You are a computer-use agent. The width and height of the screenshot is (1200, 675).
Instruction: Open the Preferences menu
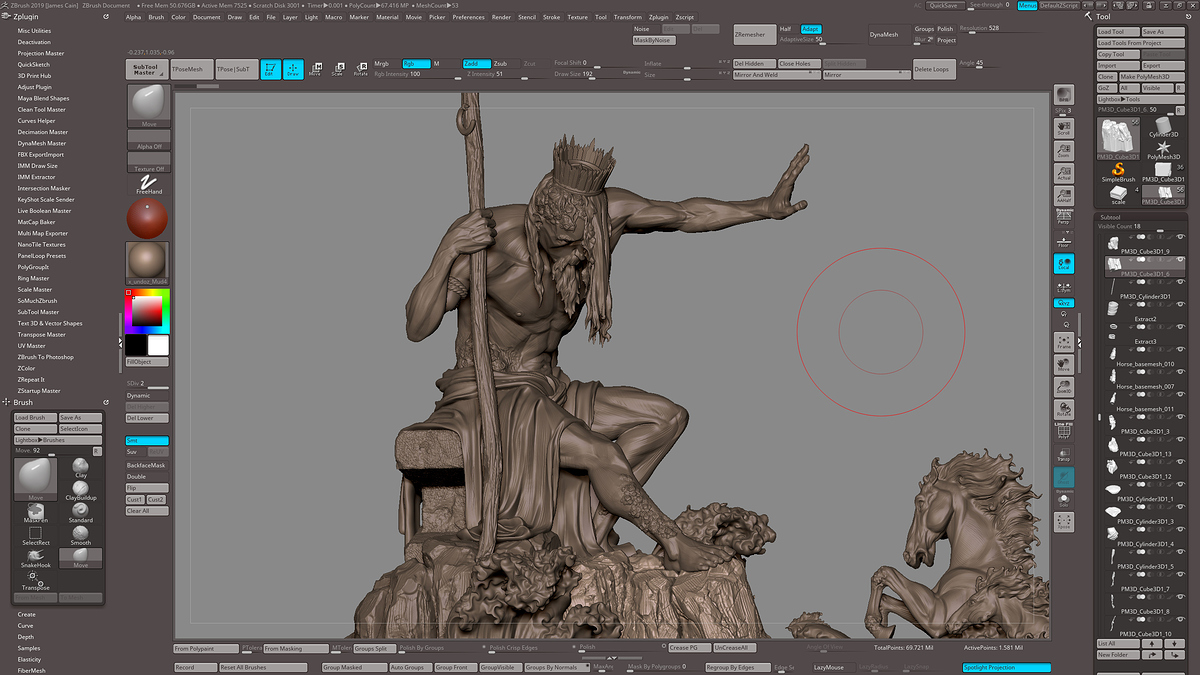coord(468,17)
